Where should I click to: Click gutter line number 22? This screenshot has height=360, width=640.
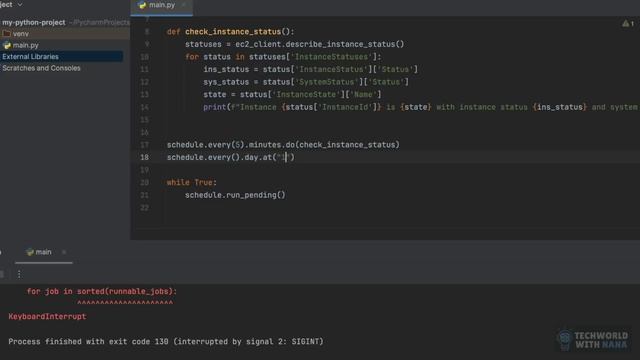[x=144, y=208]
